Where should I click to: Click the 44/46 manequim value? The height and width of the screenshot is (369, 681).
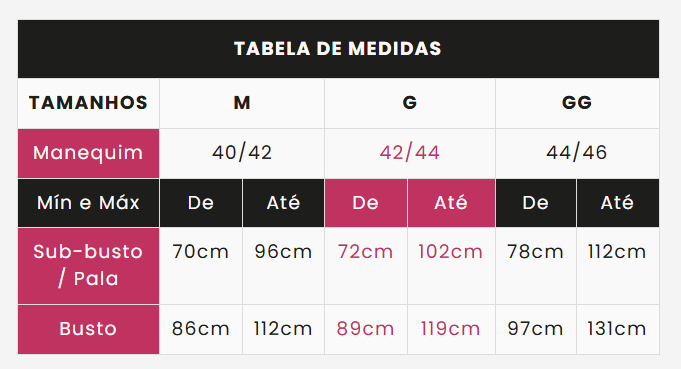[x=577, y=153]
